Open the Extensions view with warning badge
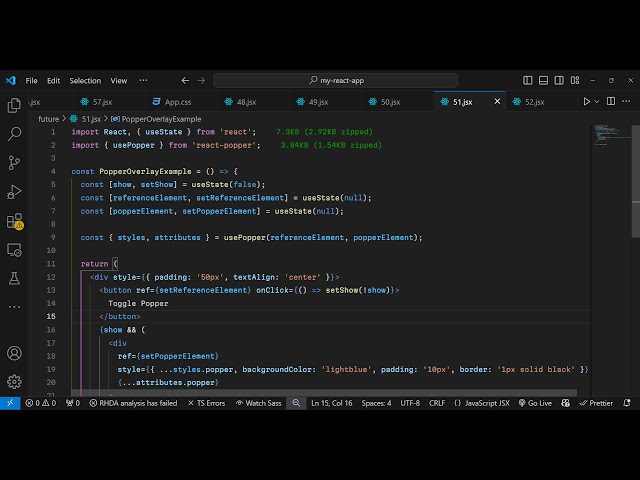 click(x=14, y=221)
